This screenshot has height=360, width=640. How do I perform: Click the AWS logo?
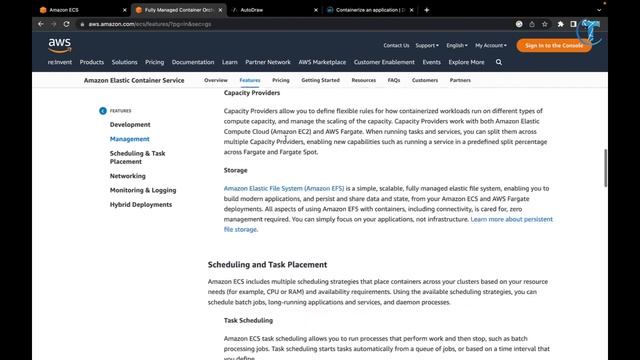[x=60, y=45]
